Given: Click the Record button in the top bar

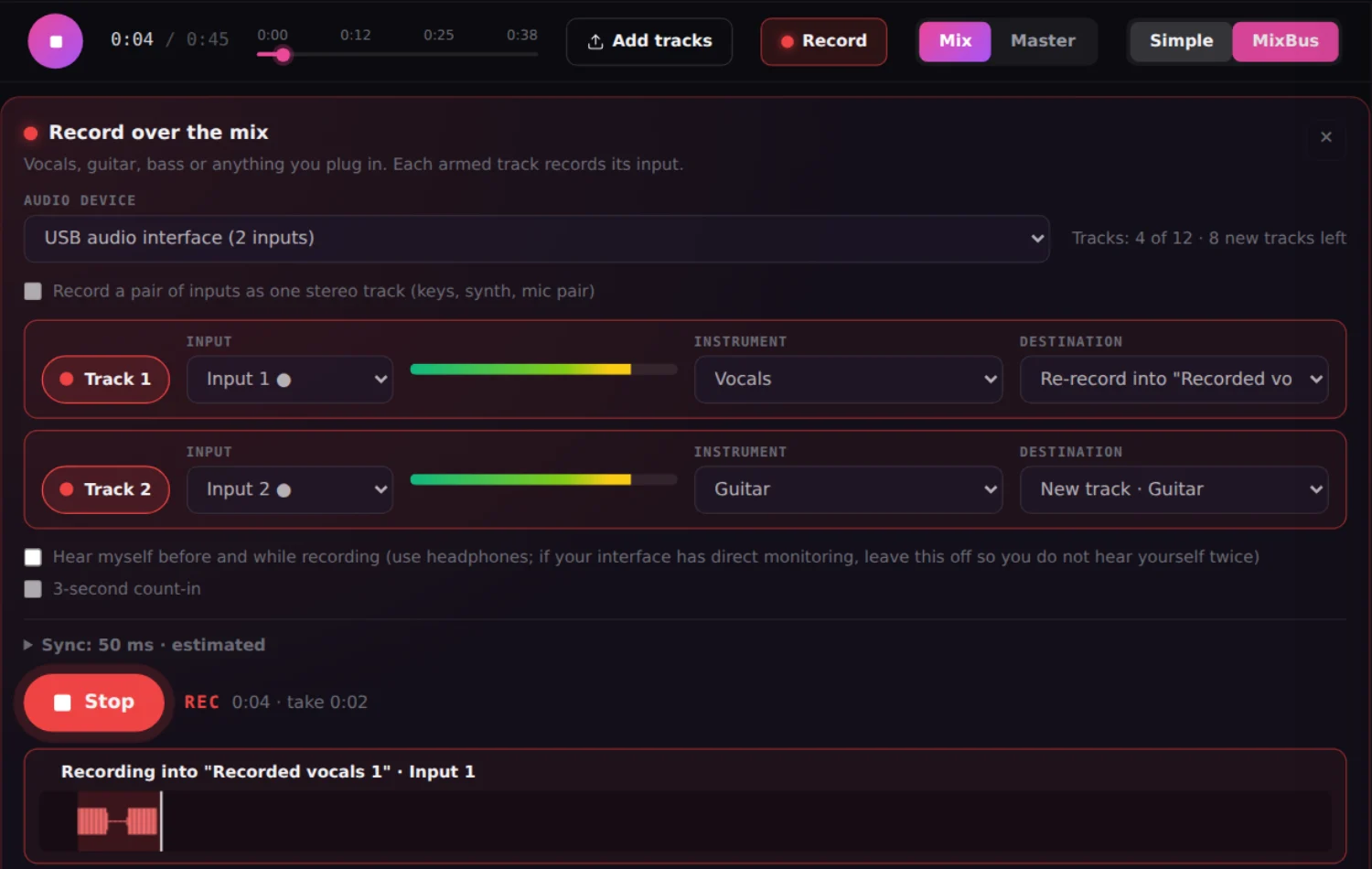Looking at the screenshot, I should pyautogui.click(x=824, y=41).
